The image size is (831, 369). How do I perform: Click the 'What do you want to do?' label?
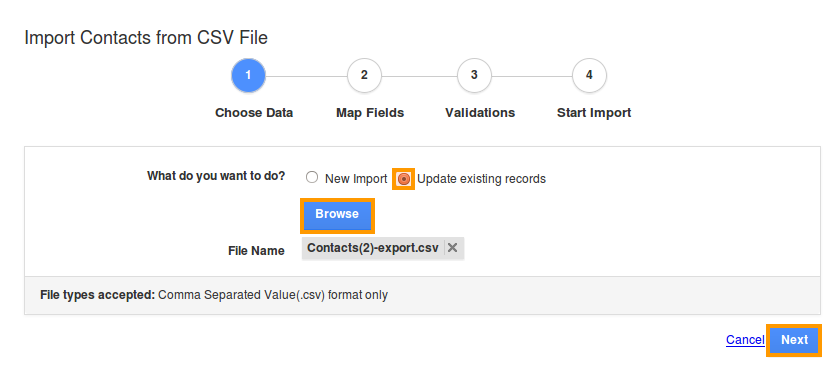point(216,176)
